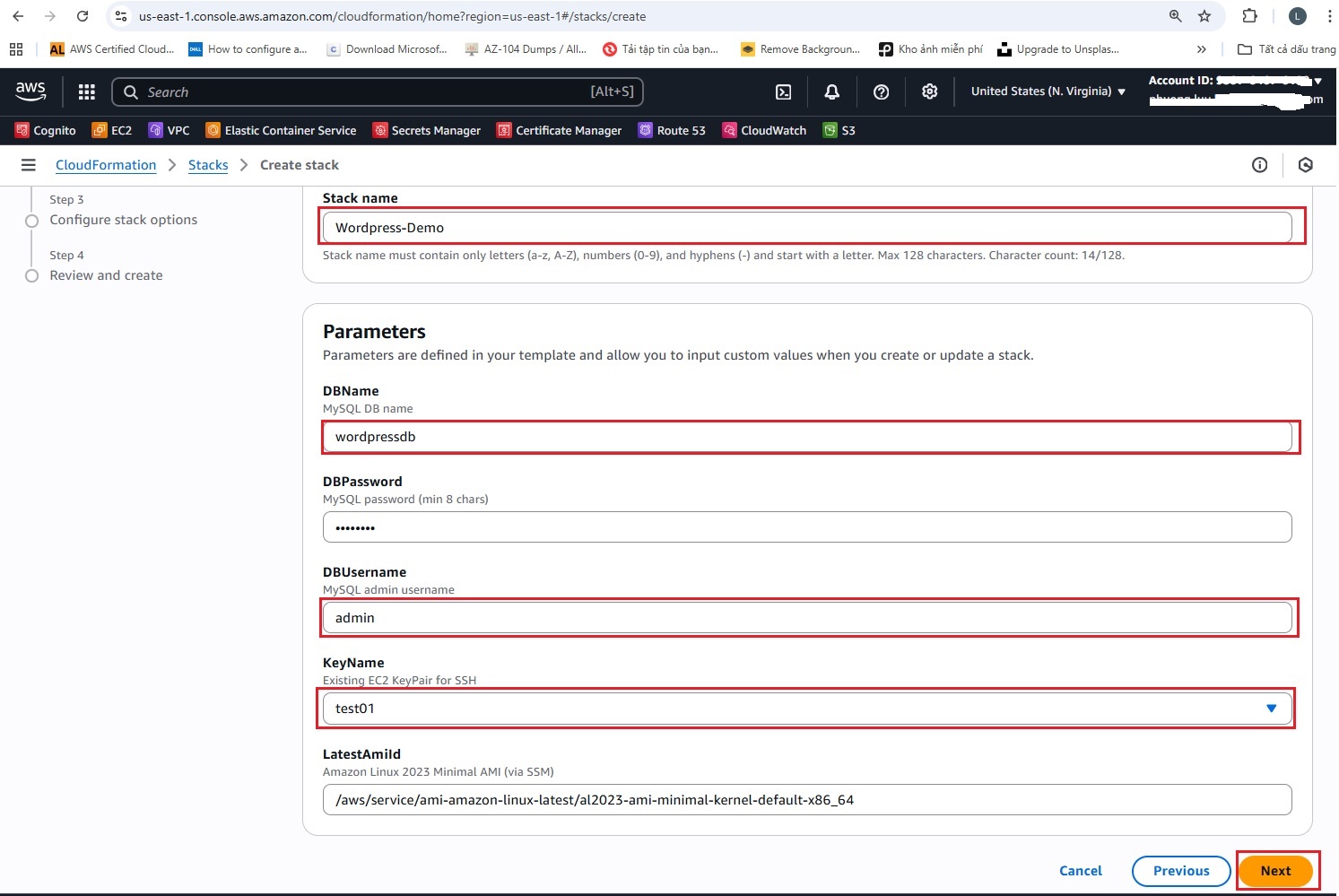The image size is (1339, 896).
Task: Open the info panel icon
Action: pos(1259,165)
